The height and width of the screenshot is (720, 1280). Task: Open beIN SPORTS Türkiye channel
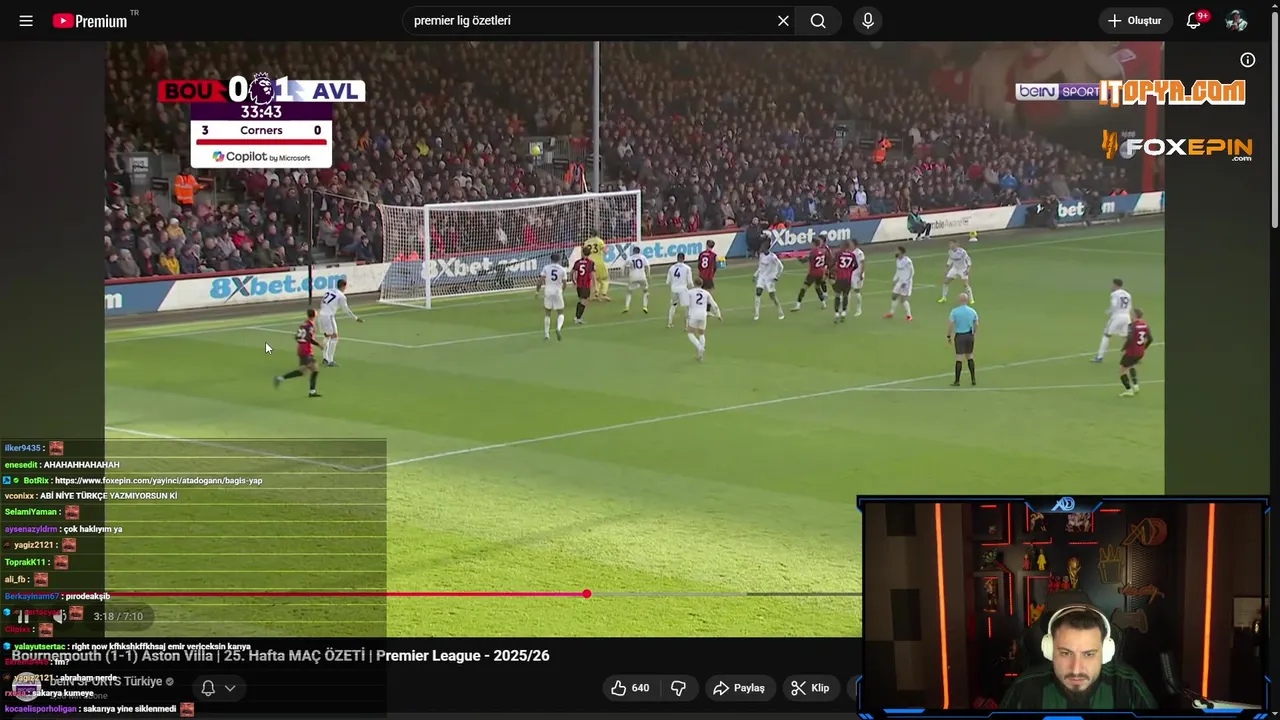point(106,682)
